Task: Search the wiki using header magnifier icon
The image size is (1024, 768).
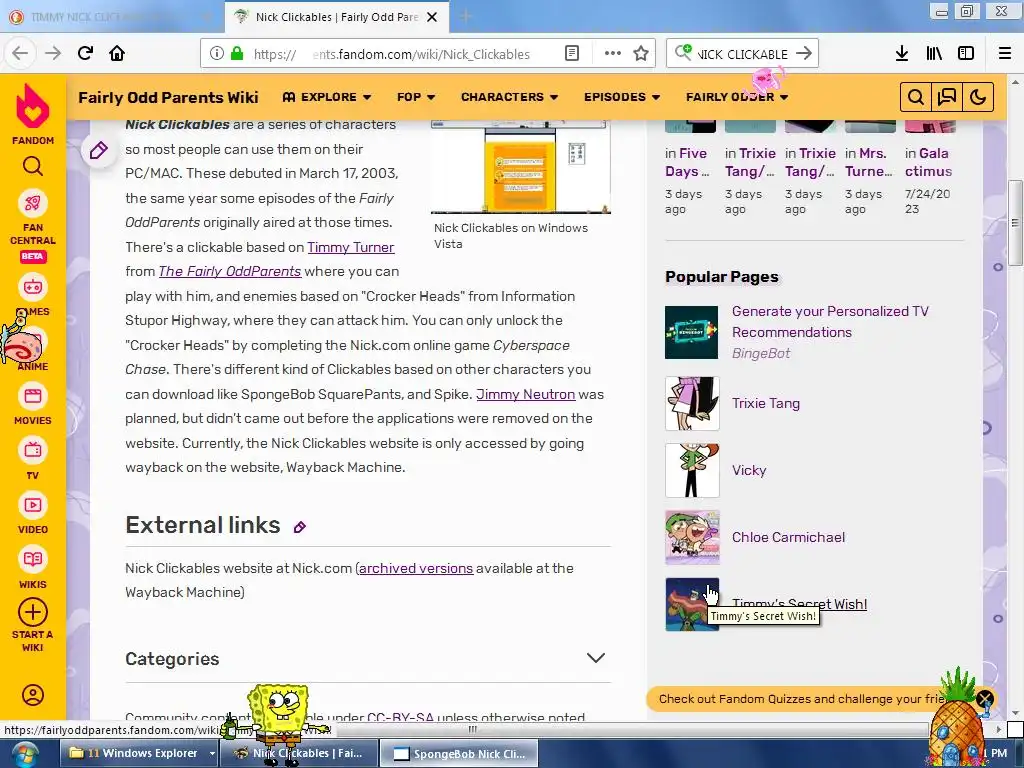Action: (916, 97)
